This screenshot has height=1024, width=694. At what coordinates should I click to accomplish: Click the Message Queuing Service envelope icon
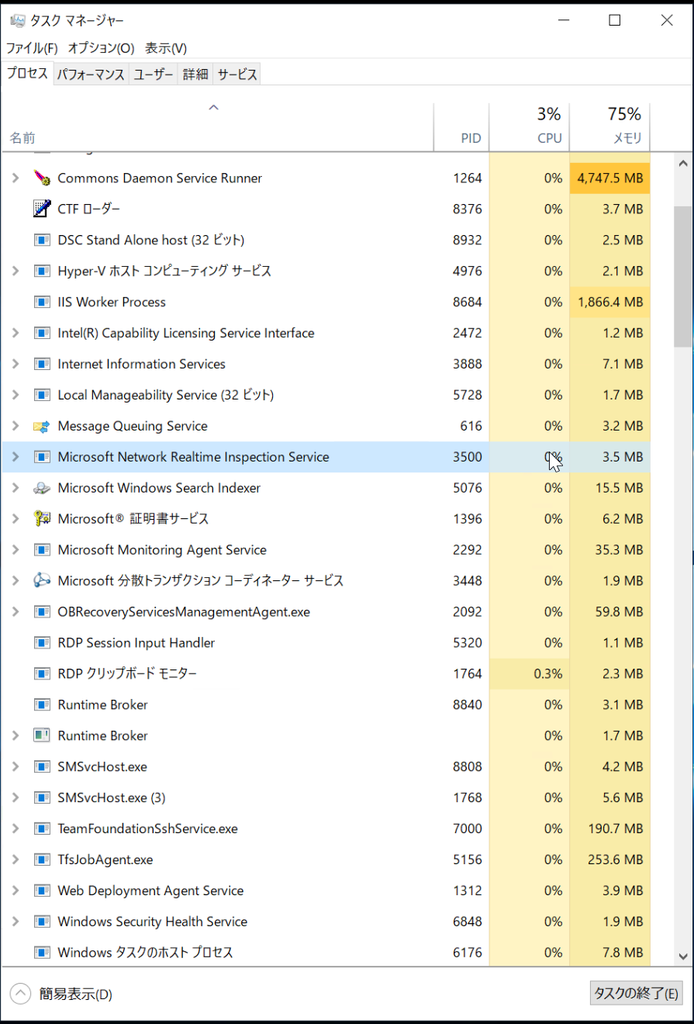[42, 426]
